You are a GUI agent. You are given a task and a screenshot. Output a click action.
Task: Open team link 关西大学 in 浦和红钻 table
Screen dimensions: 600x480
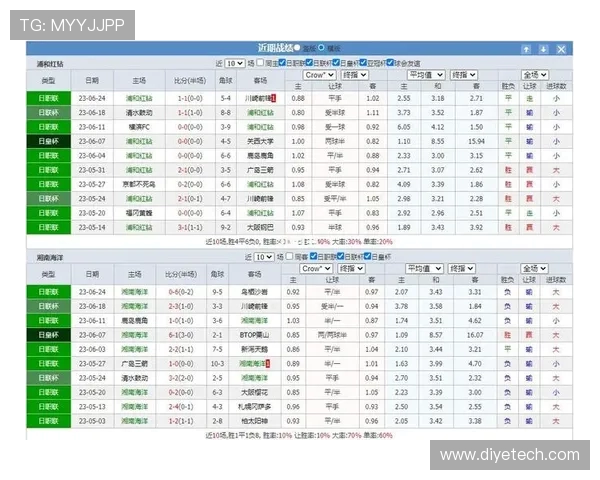point(260,141)
